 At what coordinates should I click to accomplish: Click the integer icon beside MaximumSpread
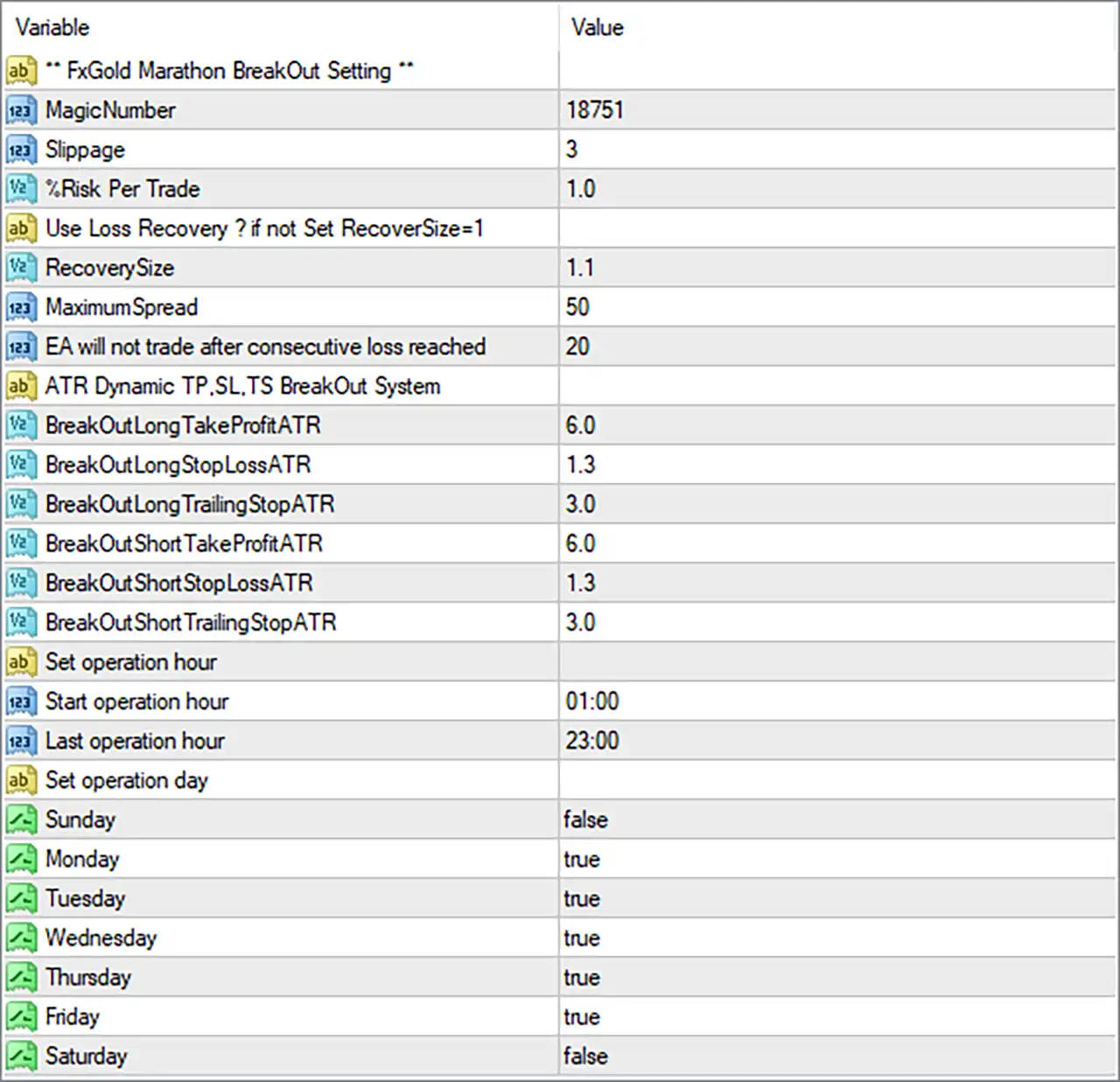coord(21,307)
